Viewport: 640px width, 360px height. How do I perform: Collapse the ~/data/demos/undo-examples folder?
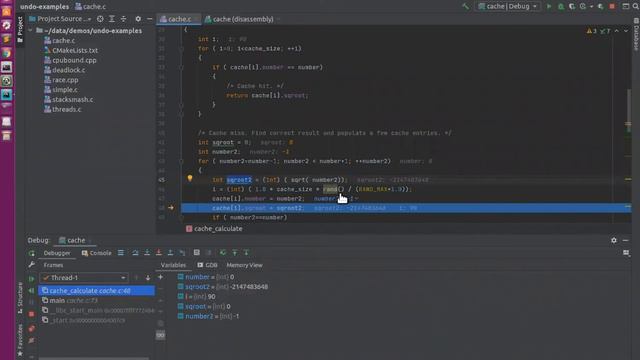(31, 31)
